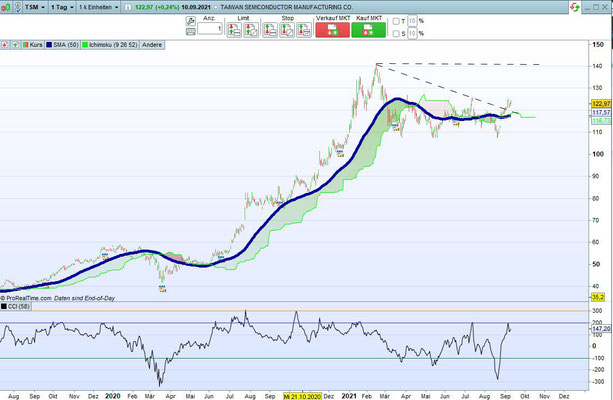Click the green Ichimoku color square

pos(85,45)
